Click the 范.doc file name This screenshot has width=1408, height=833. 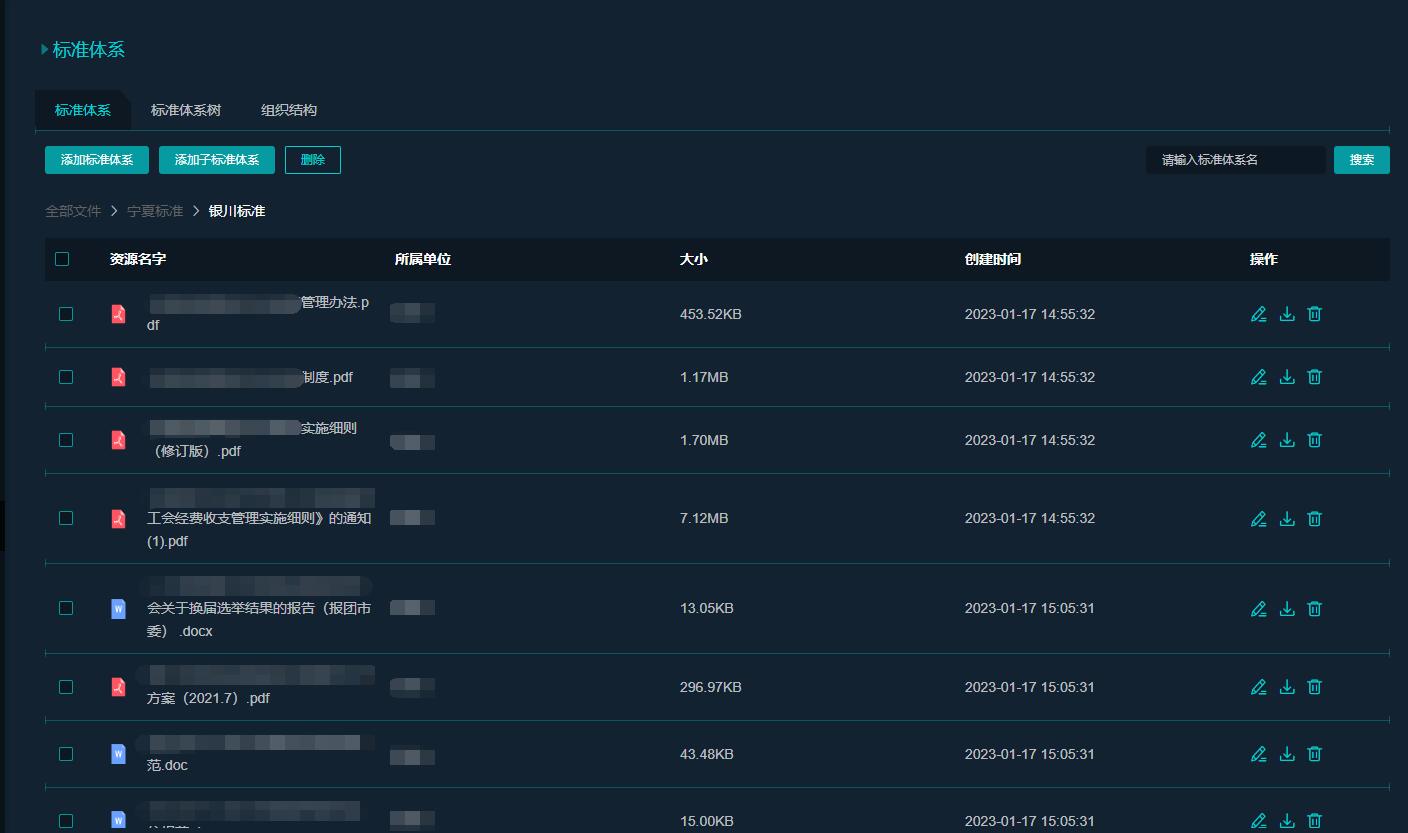tap(168, 765)
